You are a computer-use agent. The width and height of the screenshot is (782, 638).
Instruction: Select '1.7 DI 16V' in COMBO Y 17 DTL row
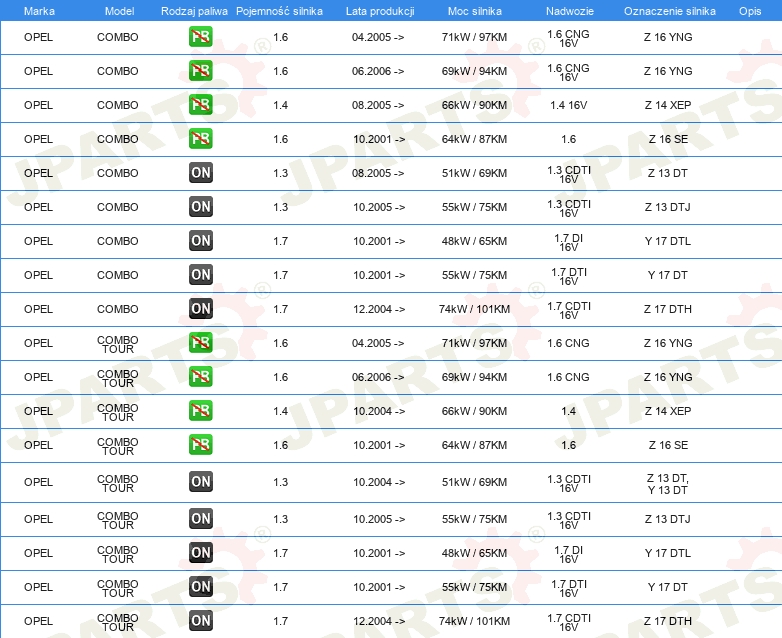[569, 242]
